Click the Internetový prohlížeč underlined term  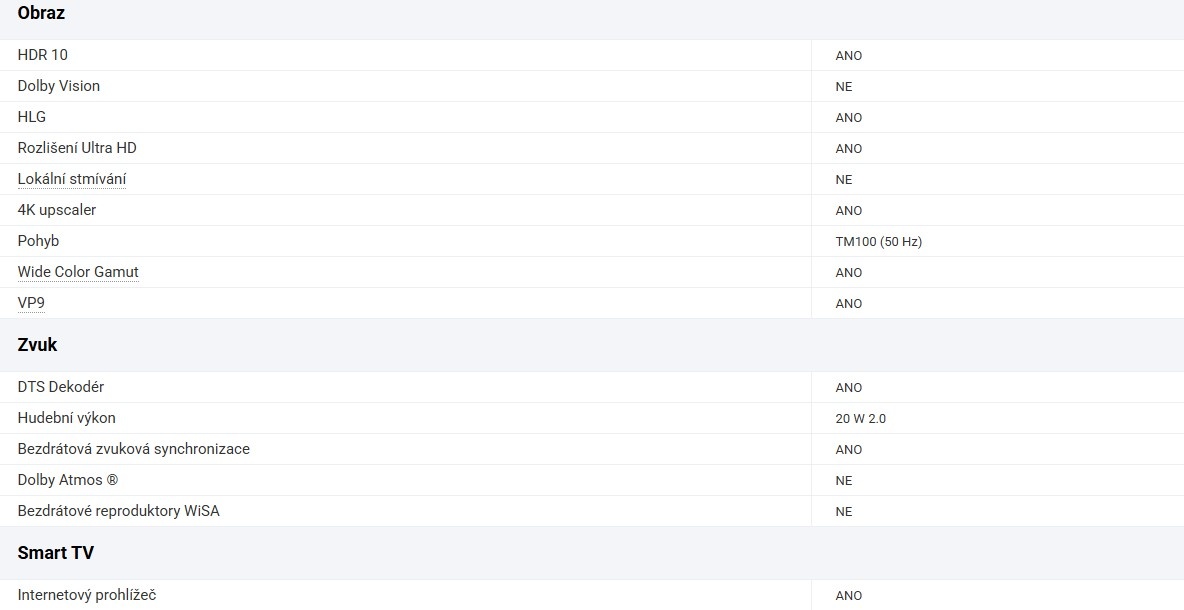87,595
